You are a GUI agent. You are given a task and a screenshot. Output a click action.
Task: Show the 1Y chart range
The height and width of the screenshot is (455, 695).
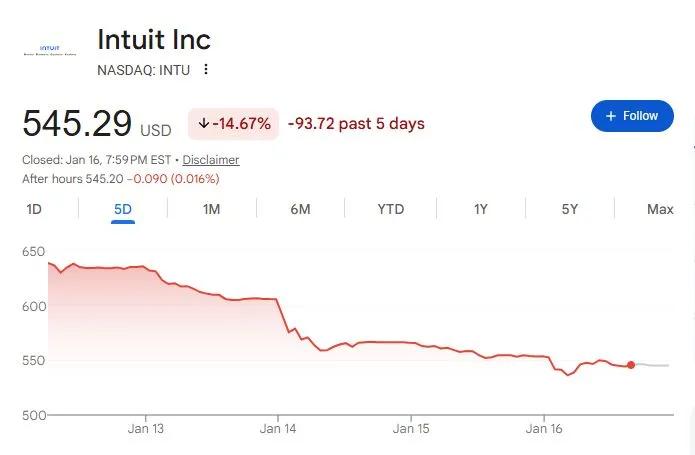[x=481, y=209]
